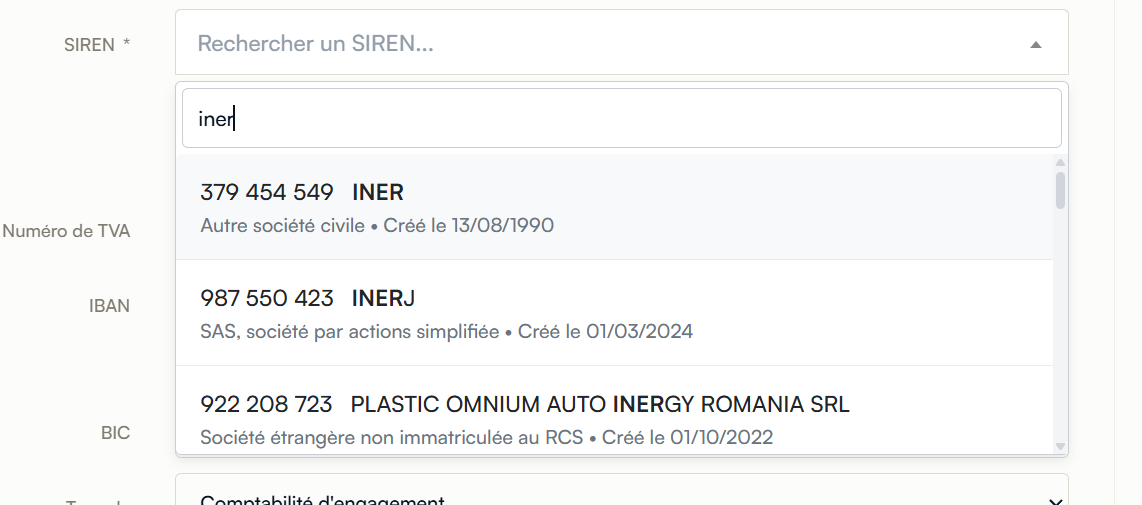Screen dimensions: 1142x505
Task: Click the Numéro de TVA label
Action: 66,231
